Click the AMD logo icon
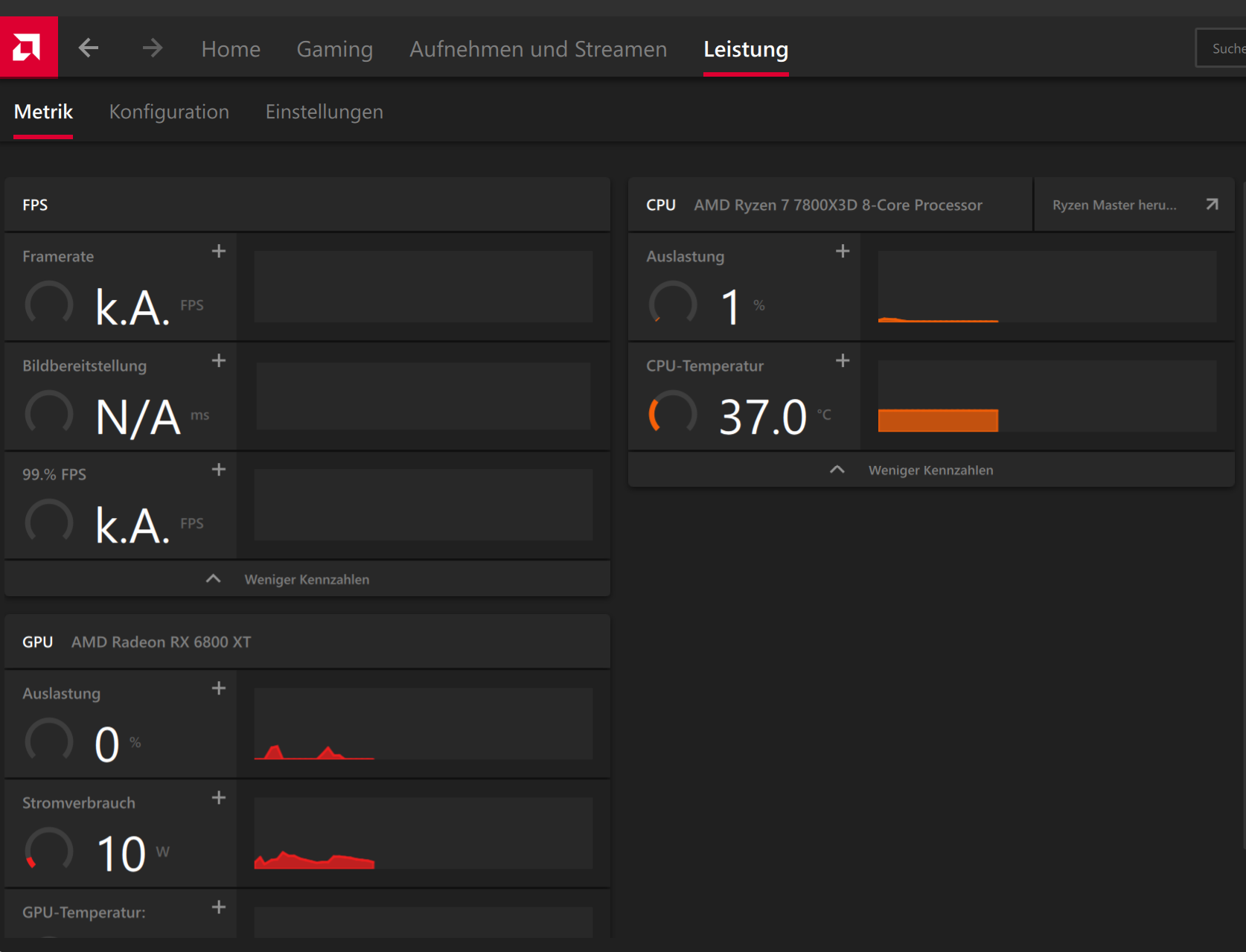 [28, 48]
